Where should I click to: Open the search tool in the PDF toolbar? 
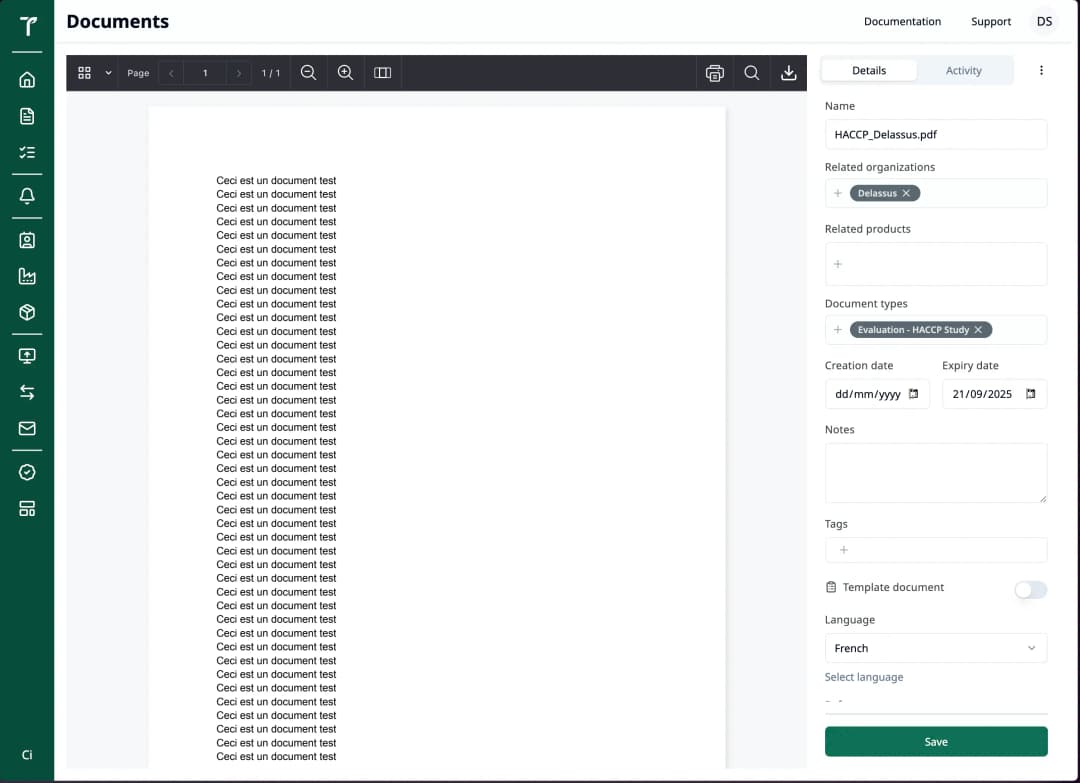pos(752,72)
